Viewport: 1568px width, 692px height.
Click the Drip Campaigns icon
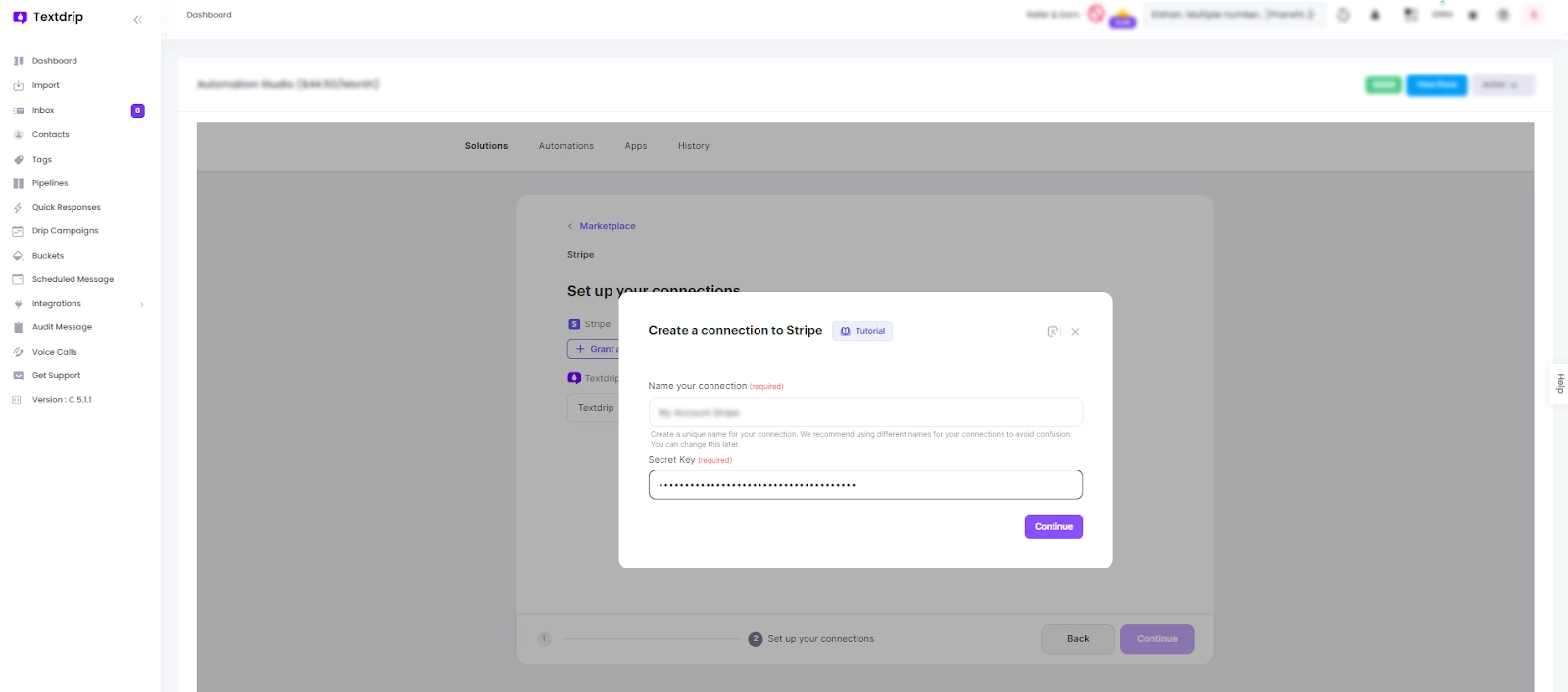[18, 231]
